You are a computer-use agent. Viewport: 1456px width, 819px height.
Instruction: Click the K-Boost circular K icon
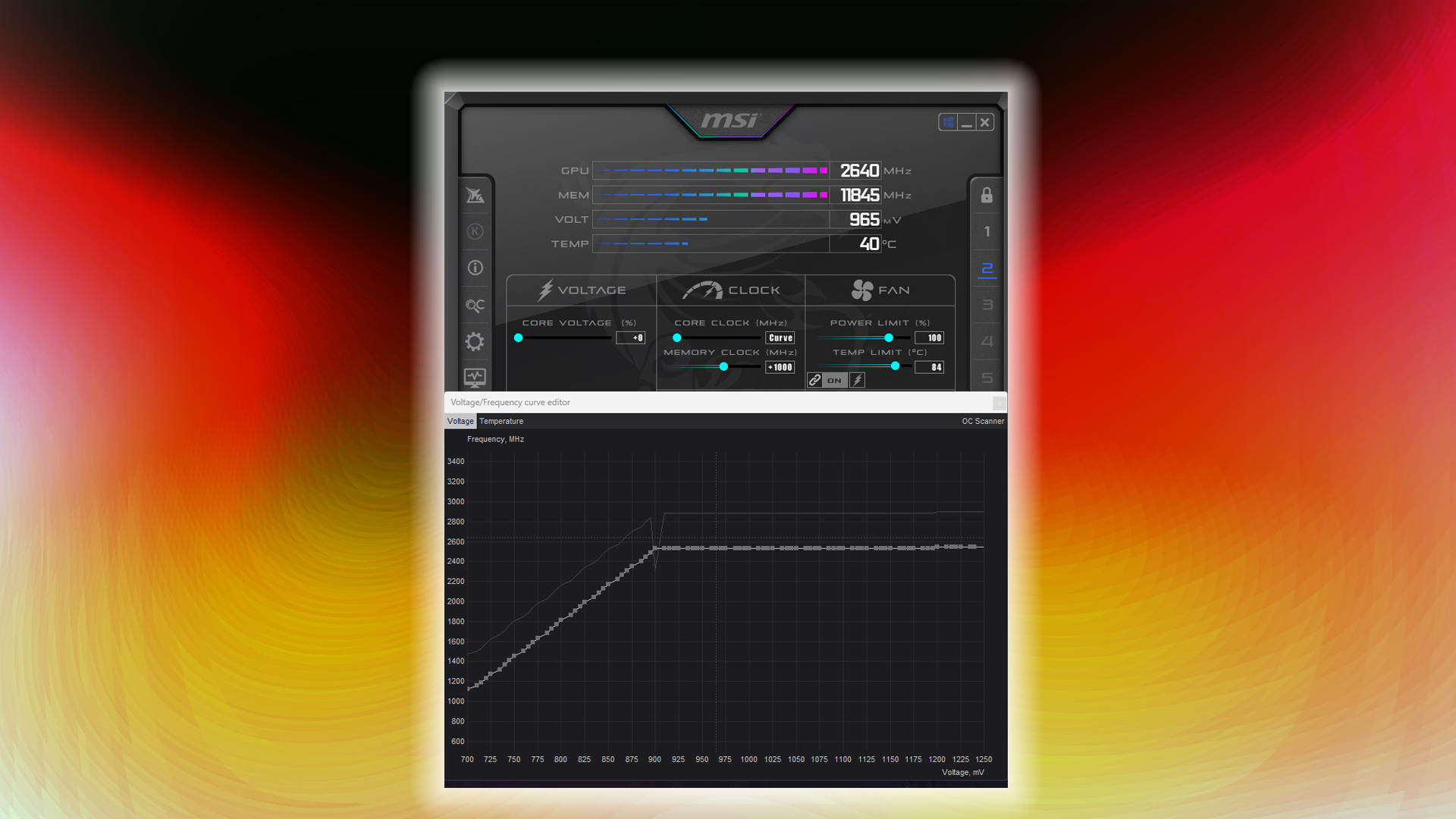pyautogui.click(x=475, y=231)
